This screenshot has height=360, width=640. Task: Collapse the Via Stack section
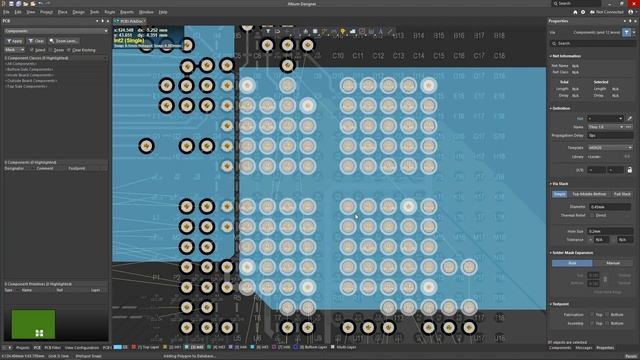[551, 184]
